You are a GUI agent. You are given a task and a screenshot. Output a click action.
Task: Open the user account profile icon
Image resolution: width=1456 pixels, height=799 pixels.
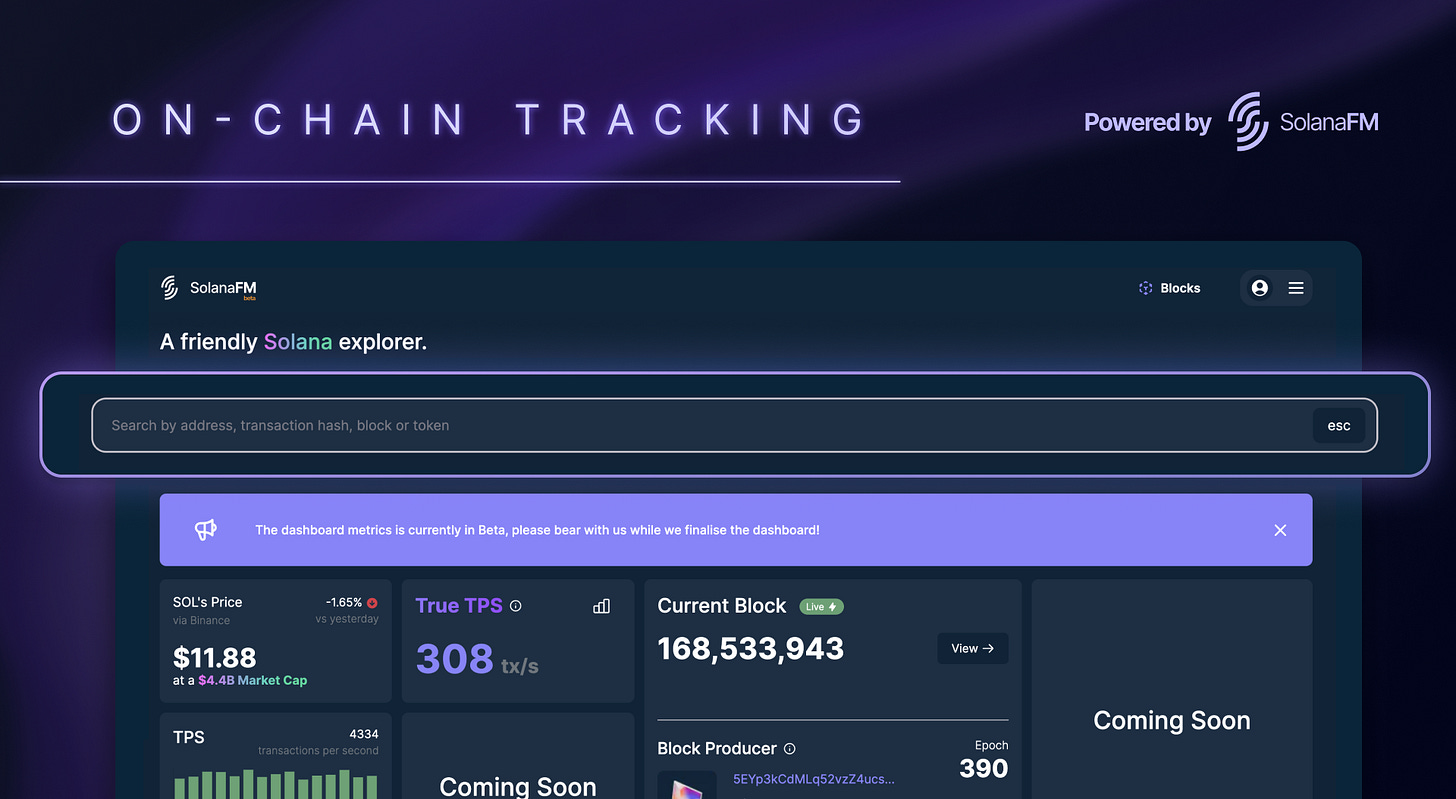point(1260,288)
